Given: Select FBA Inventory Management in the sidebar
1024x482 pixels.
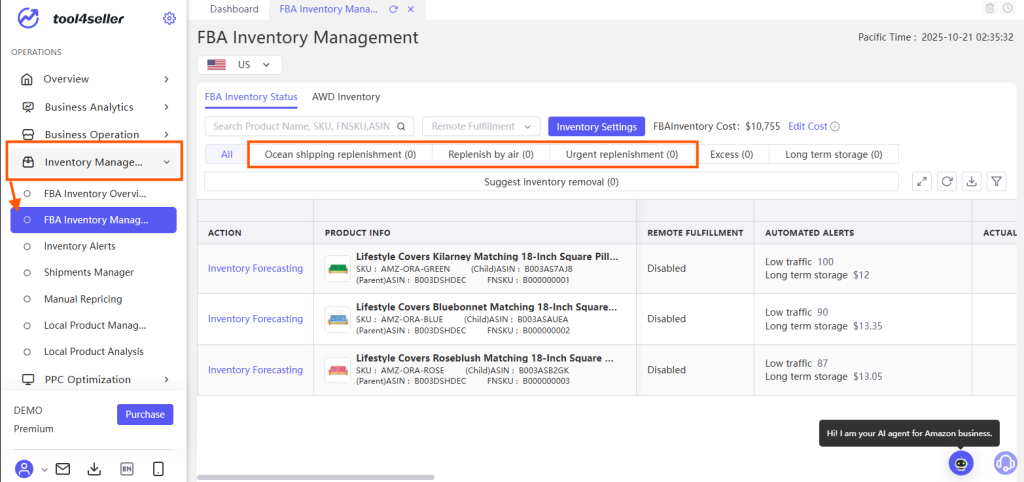Looking at the screenshot, I should coord(93,220).
